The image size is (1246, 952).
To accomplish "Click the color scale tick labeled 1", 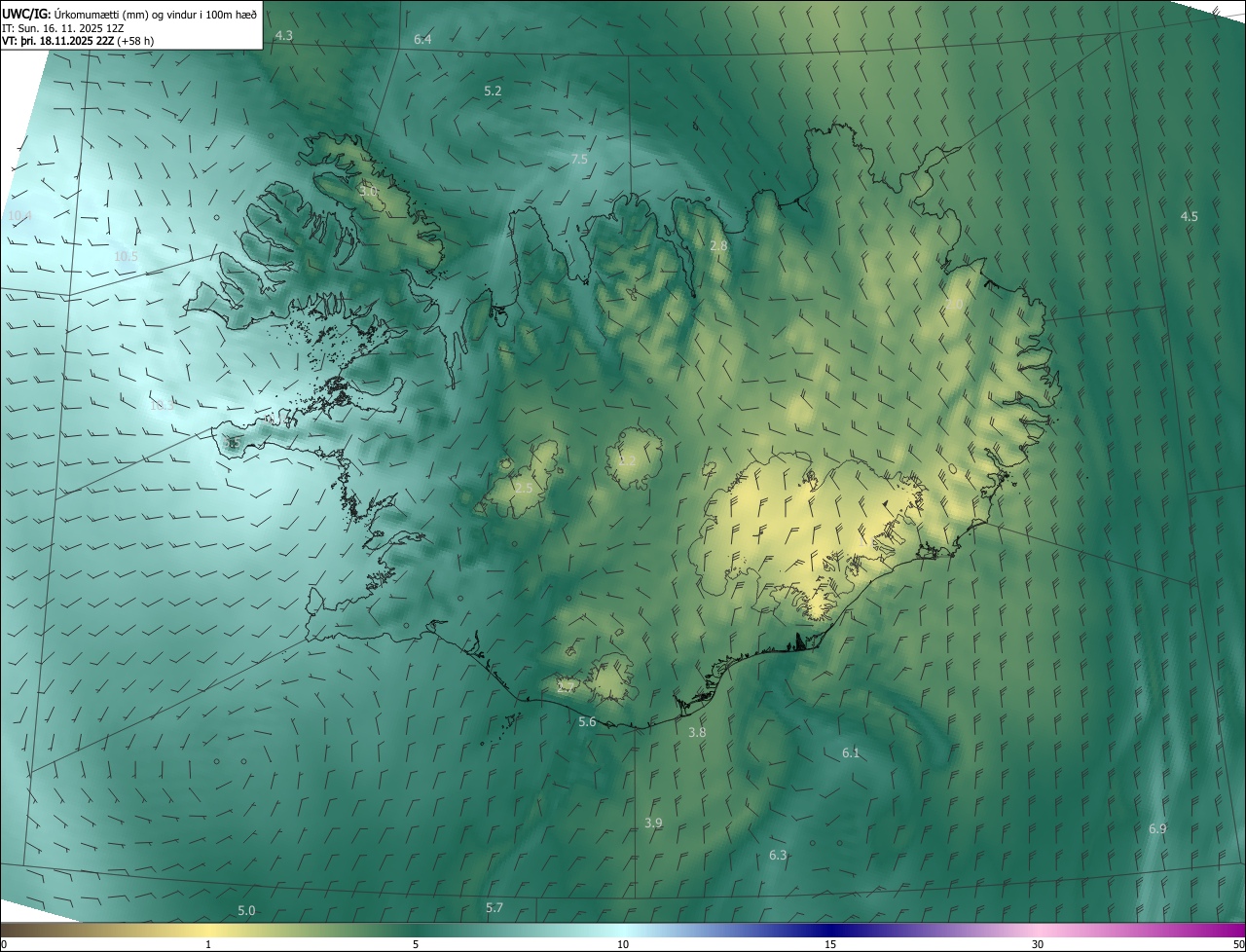I will (208, 944).
